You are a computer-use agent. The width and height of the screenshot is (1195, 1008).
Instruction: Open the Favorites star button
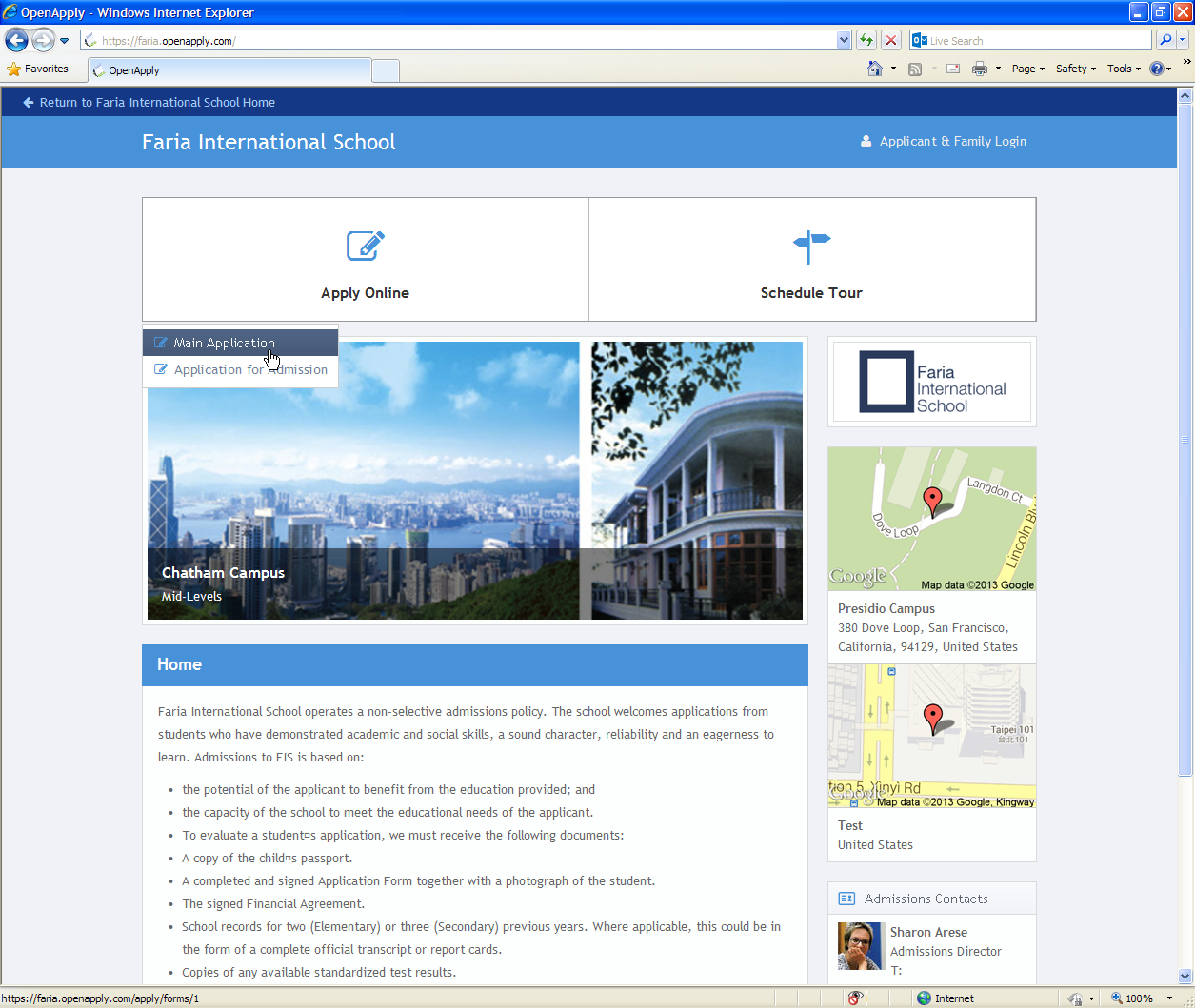[38, 69]
